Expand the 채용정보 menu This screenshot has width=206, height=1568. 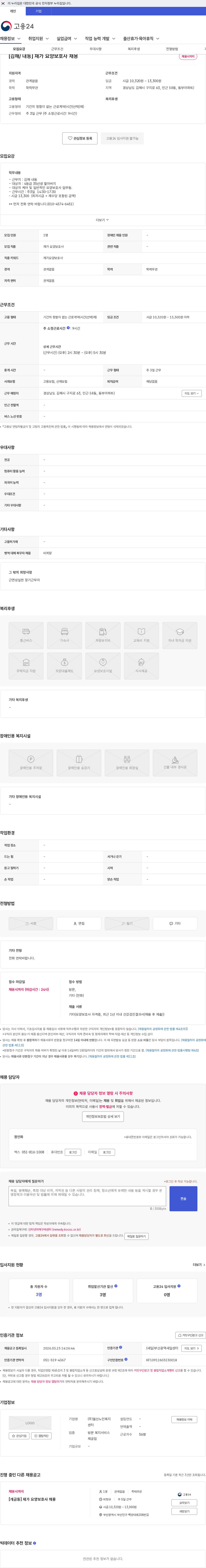[x=10, y=38]
